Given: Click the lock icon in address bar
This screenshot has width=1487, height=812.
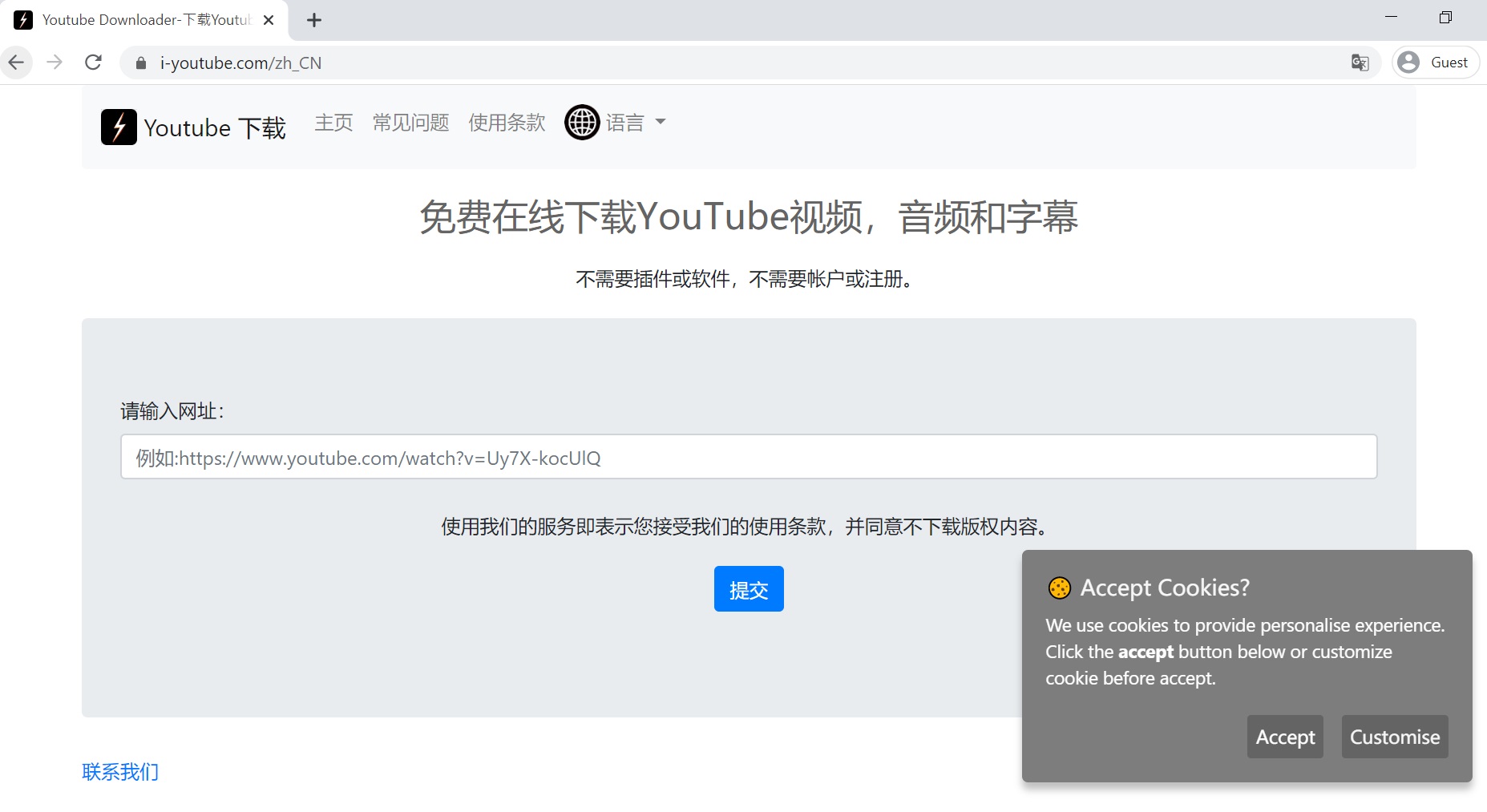Looking at the screenshot, I should [141, 63].
